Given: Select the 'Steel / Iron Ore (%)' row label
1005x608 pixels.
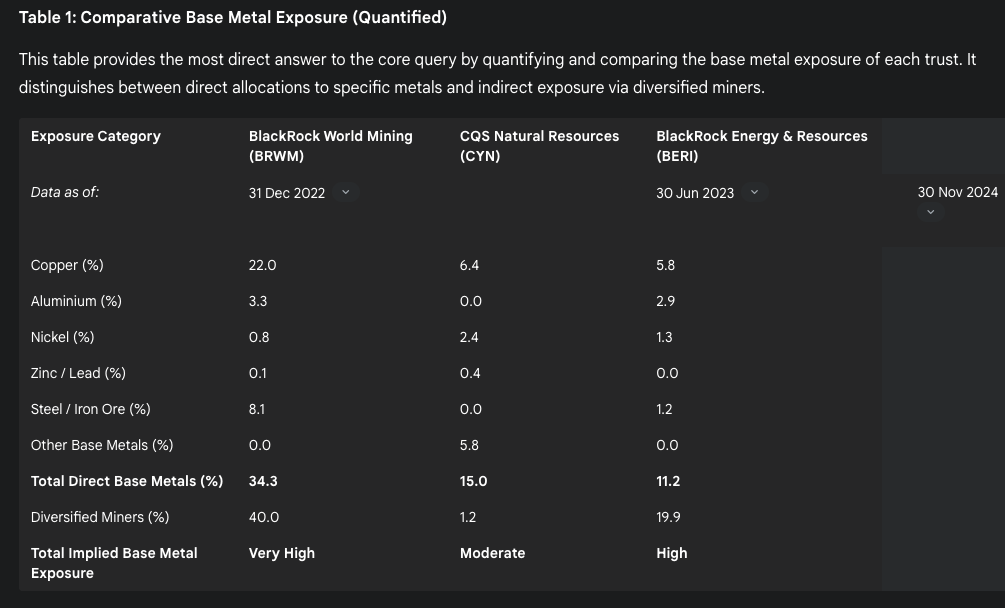Looking at the screenshot, I should pyautogui.click(x=90, y=409).
